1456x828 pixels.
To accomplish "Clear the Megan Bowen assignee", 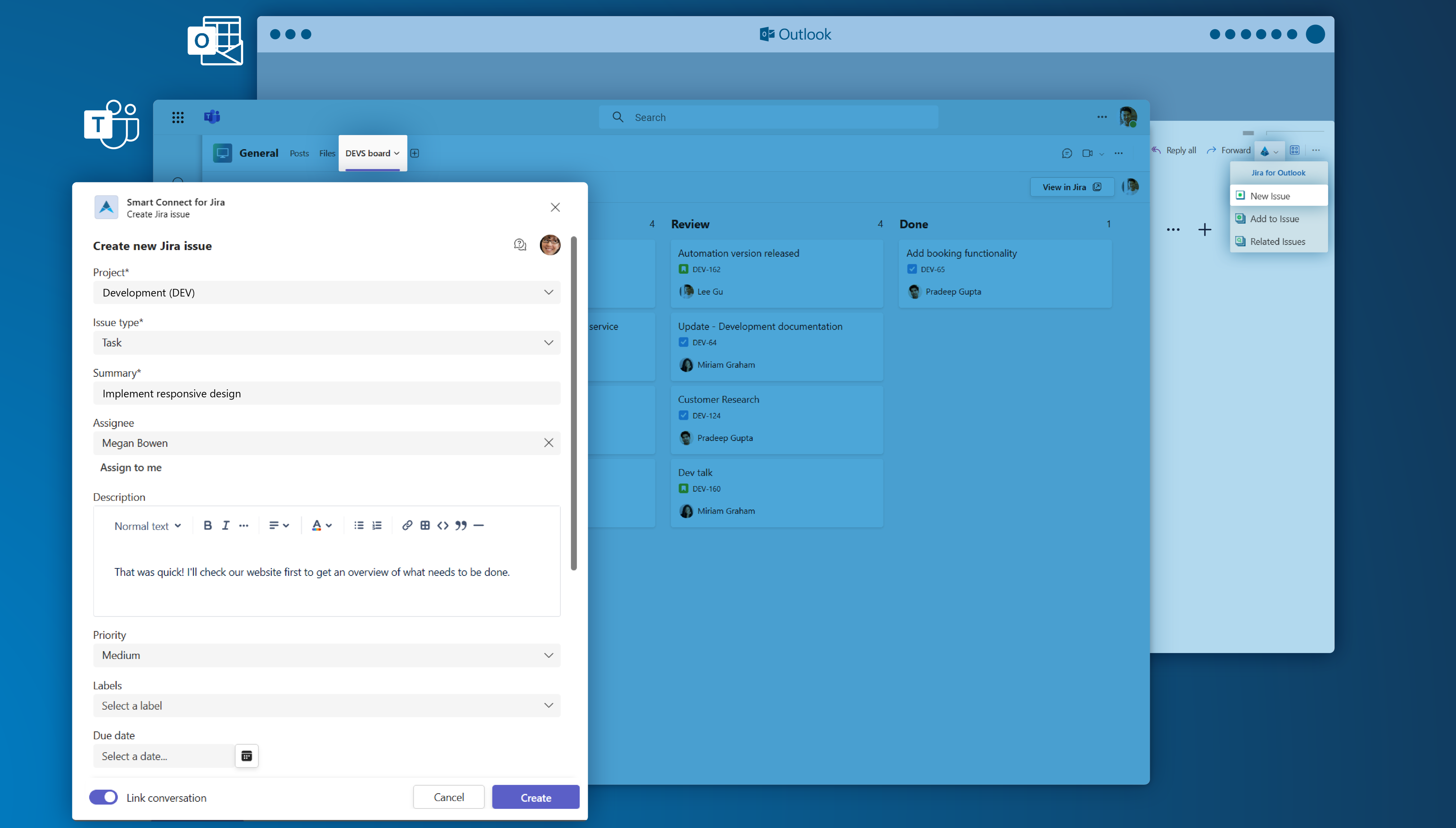I will point(548,443).
